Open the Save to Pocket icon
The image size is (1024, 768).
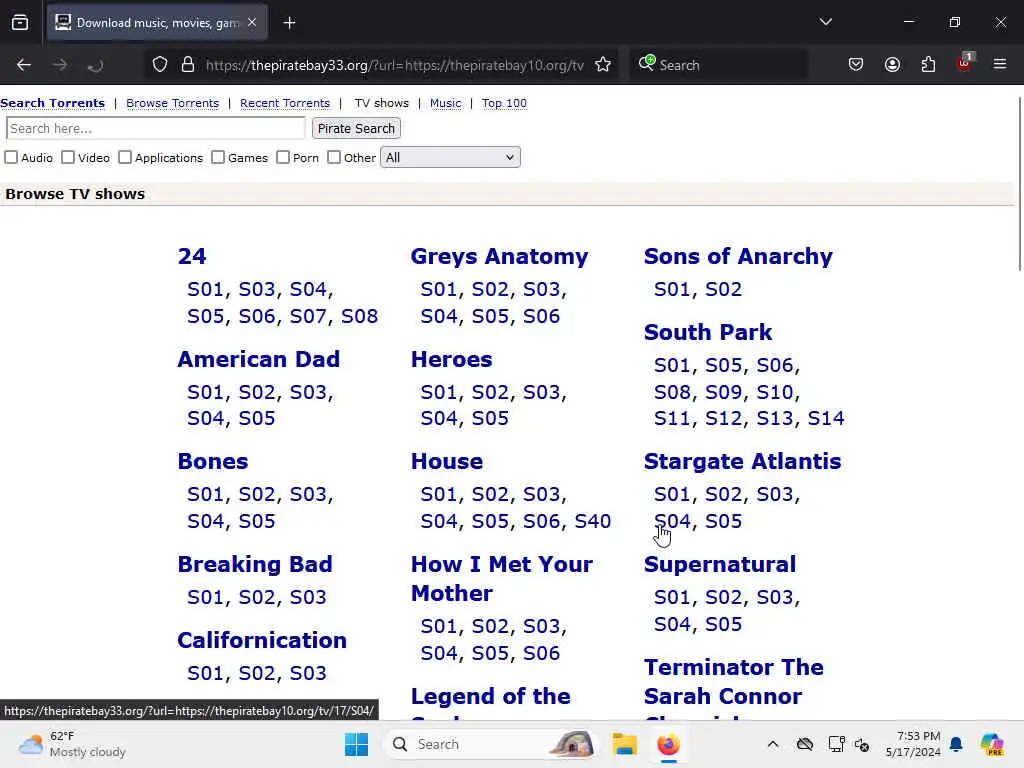click(856, 65)
